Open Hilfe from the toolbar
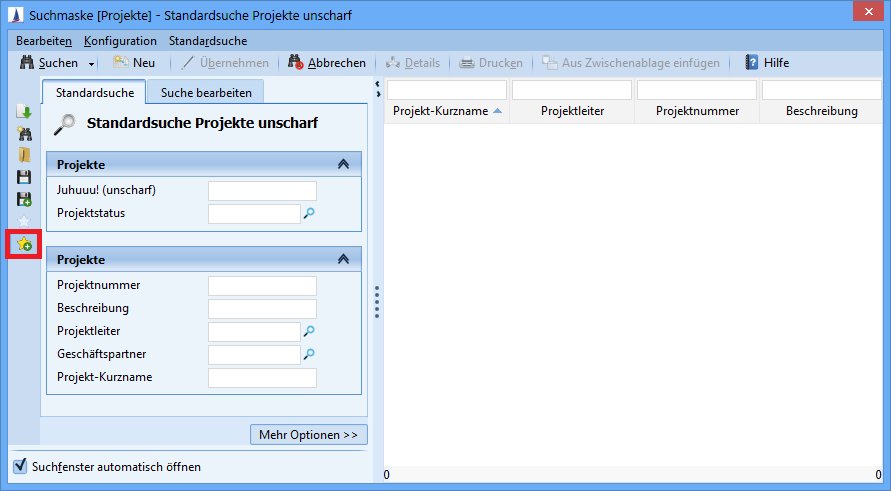Viewport: 891px width, 491px height. tap(766, 63)
